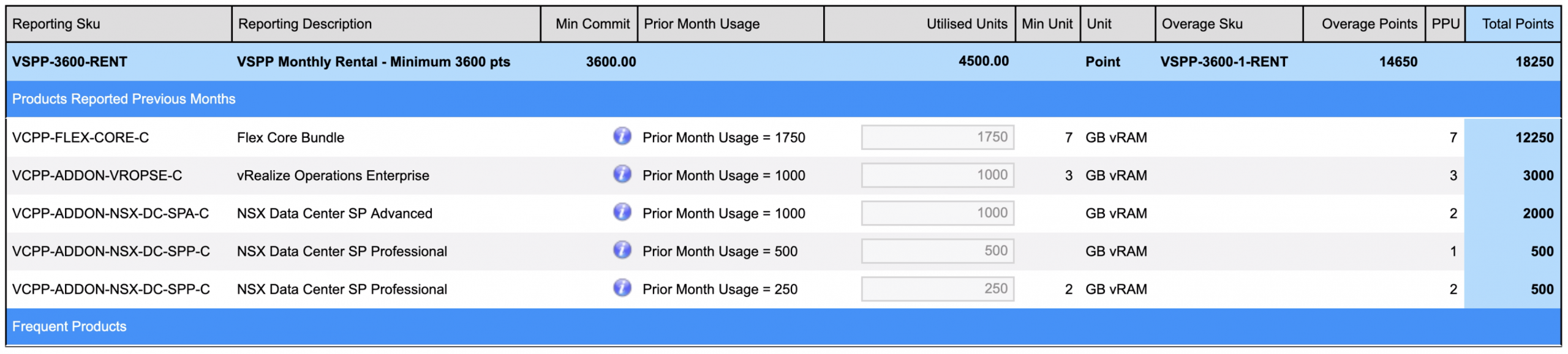1568x354 pixels.
Task: Open the VCPP-FLEX-CORE-C sku entry
Action: pos(80,138)
